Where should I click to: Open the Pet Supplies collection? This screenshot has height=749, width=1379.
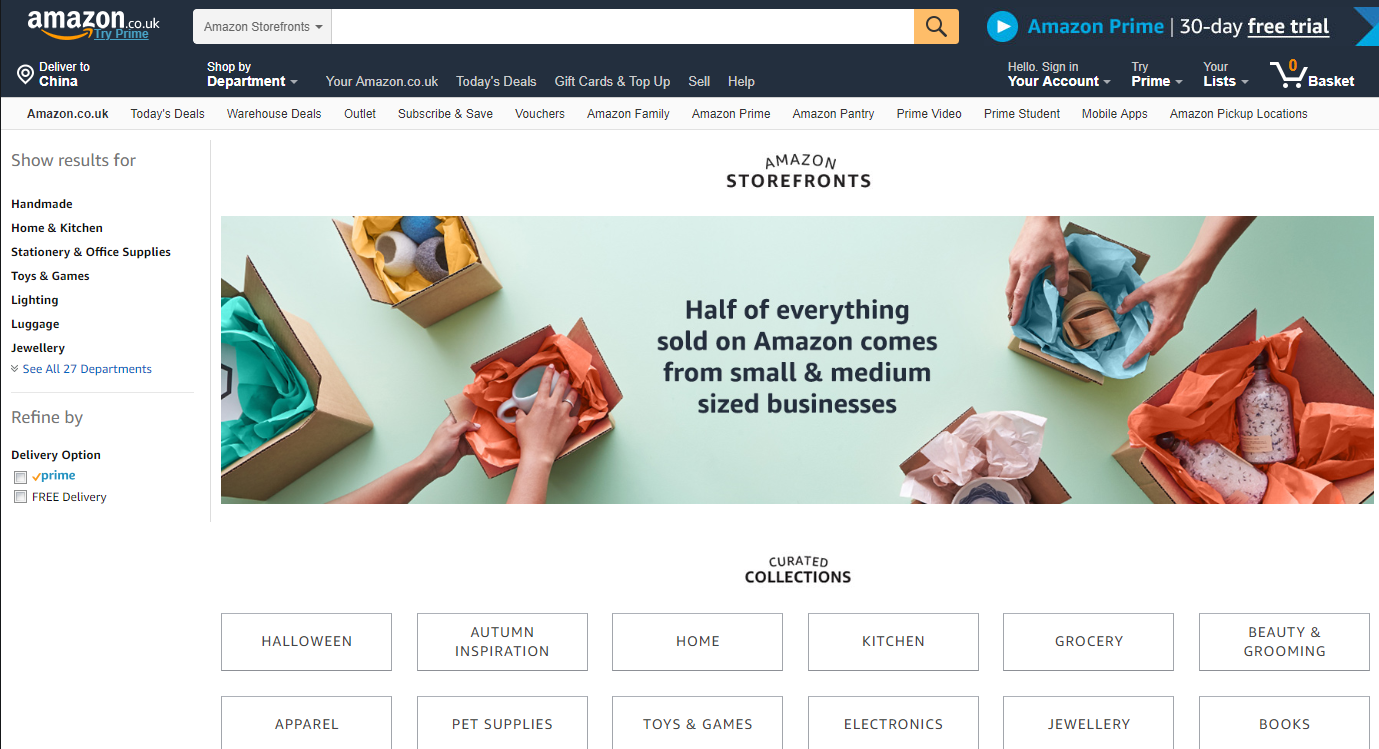(x=502, y=724)
